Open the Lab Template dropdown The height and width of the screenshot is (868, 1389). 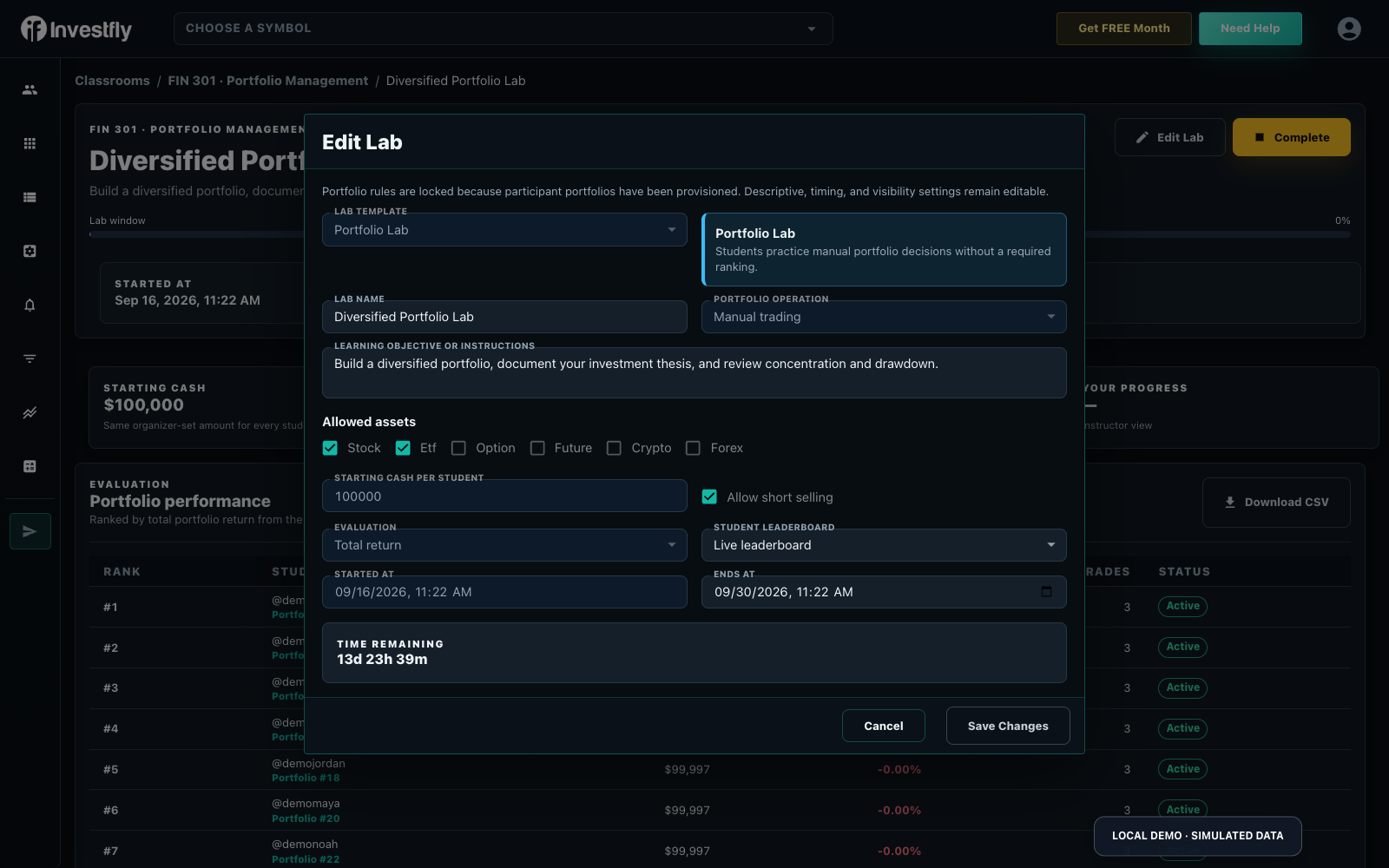pos(504,230)
